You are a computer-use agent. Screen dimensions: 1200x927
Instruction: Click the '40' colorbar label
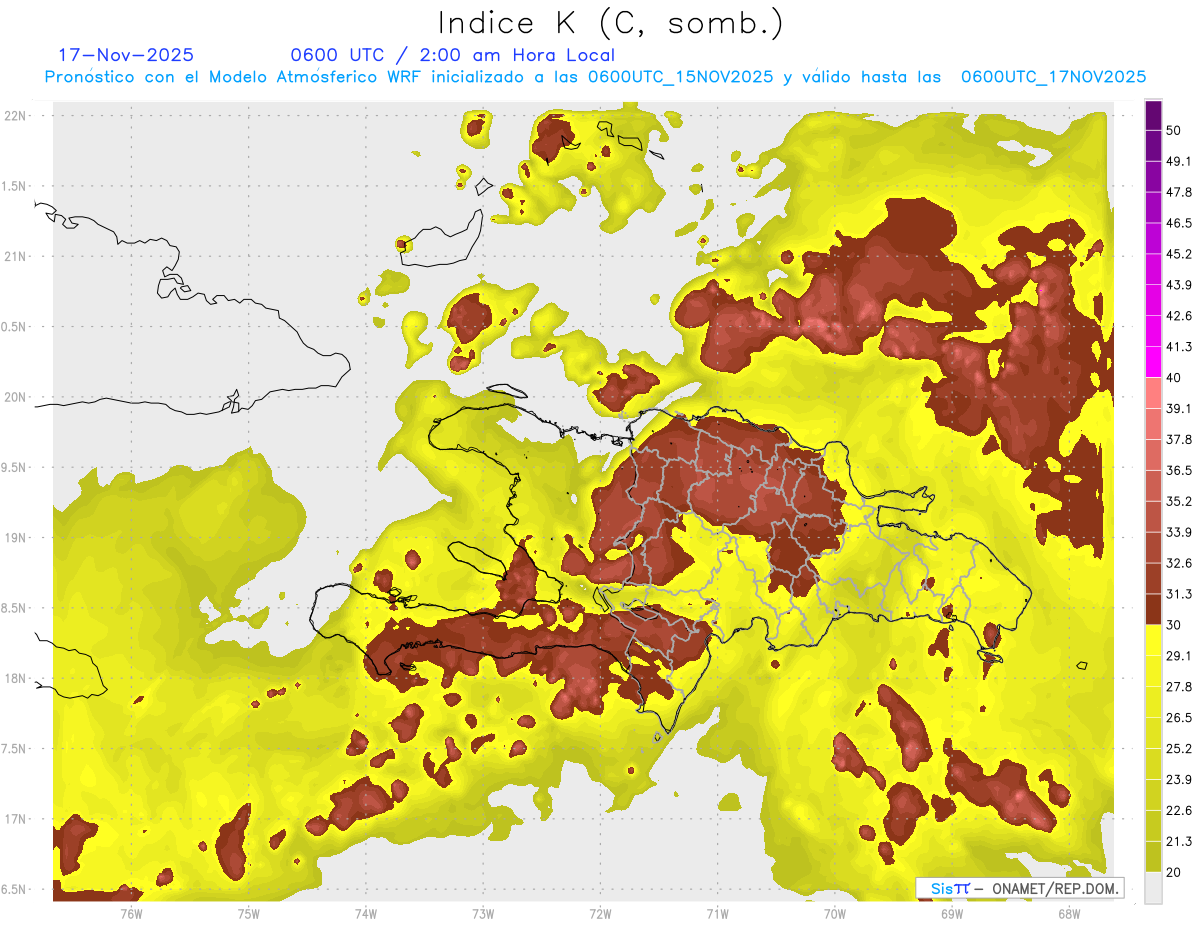click(x=1174, y=378)
